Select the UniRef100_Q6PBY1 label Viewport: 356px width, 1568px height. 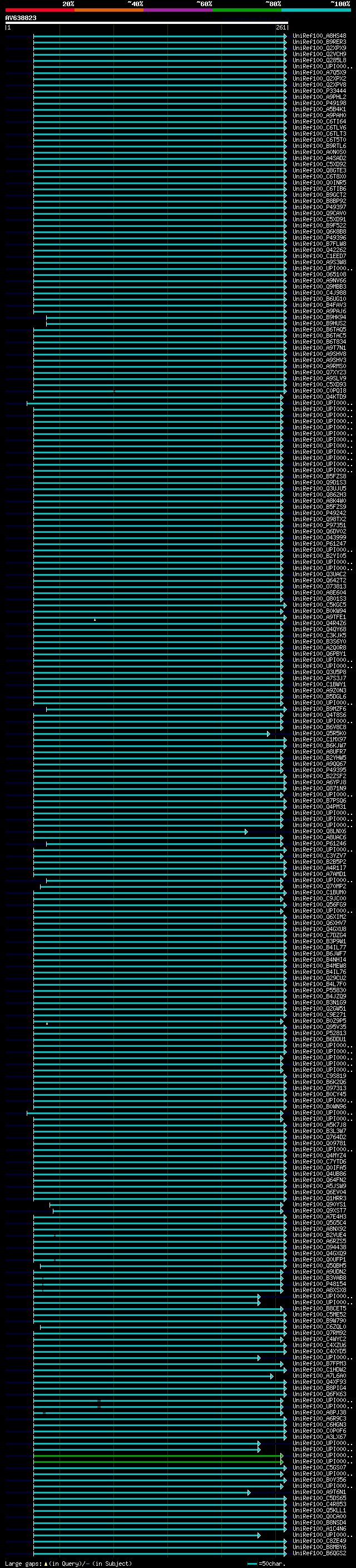[x=319, y=654]
